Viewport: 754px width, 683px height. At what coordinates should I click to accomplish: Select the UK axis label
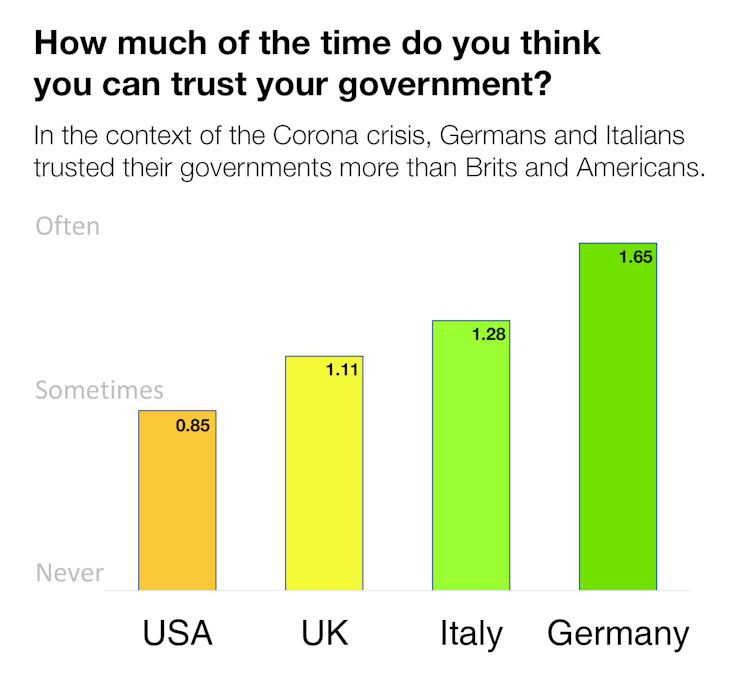[324, 634]
